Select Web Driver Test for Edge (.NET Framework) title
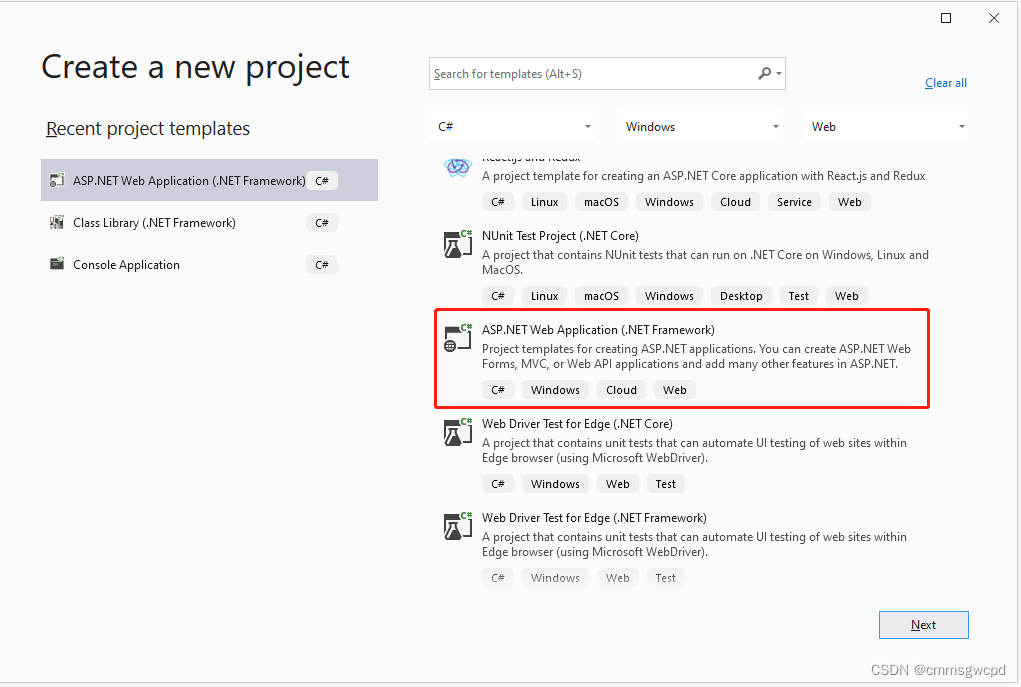This screenshot has width=1021, height=687. (594, 518)
